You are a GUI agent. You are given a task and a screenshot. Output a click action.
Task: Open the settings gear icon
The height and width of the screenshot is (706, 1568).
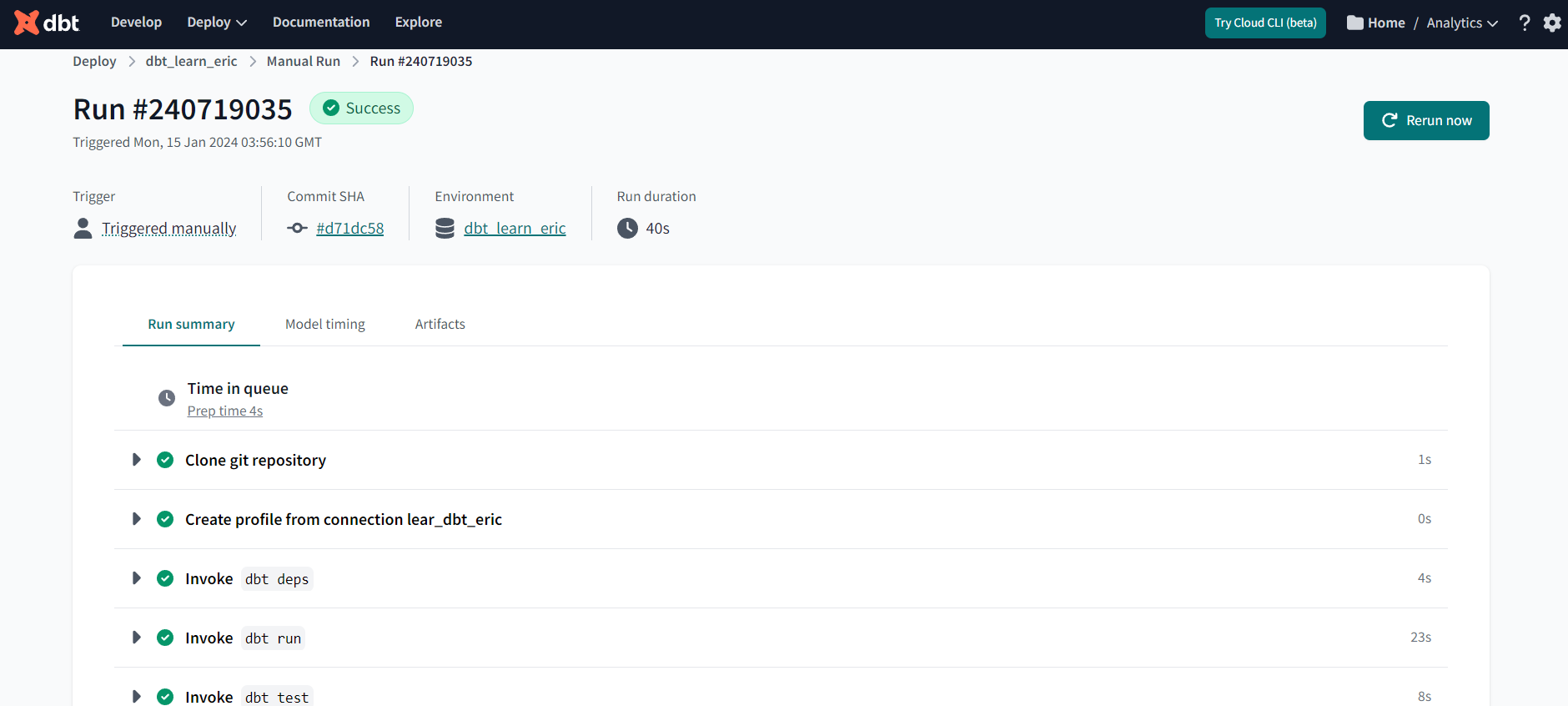pos(1552,23)
